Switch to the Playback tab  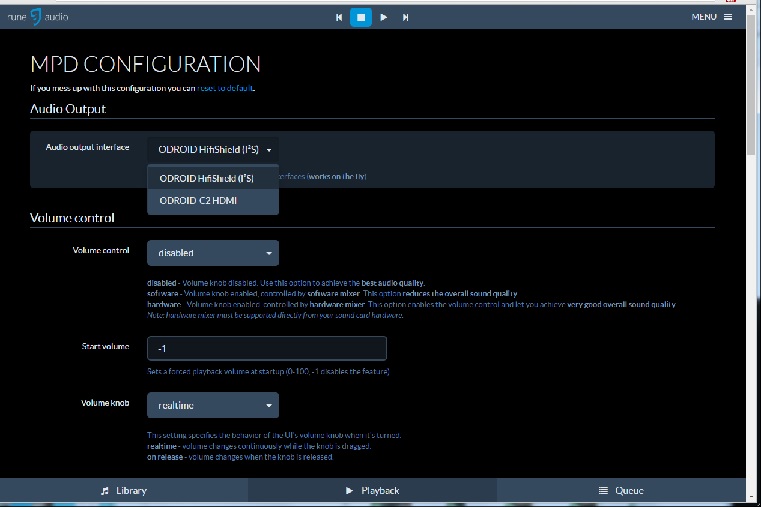coord(372,491)
